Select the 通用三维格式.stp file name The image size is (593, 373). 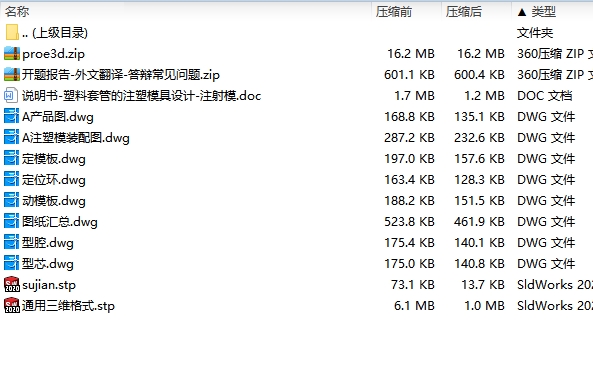tap(68, 306)
